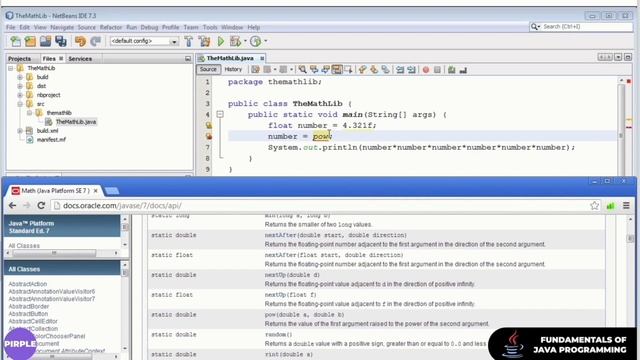Open Profile Project dropdown arrow
640x360 pixels.
click(x=266, y=41)
